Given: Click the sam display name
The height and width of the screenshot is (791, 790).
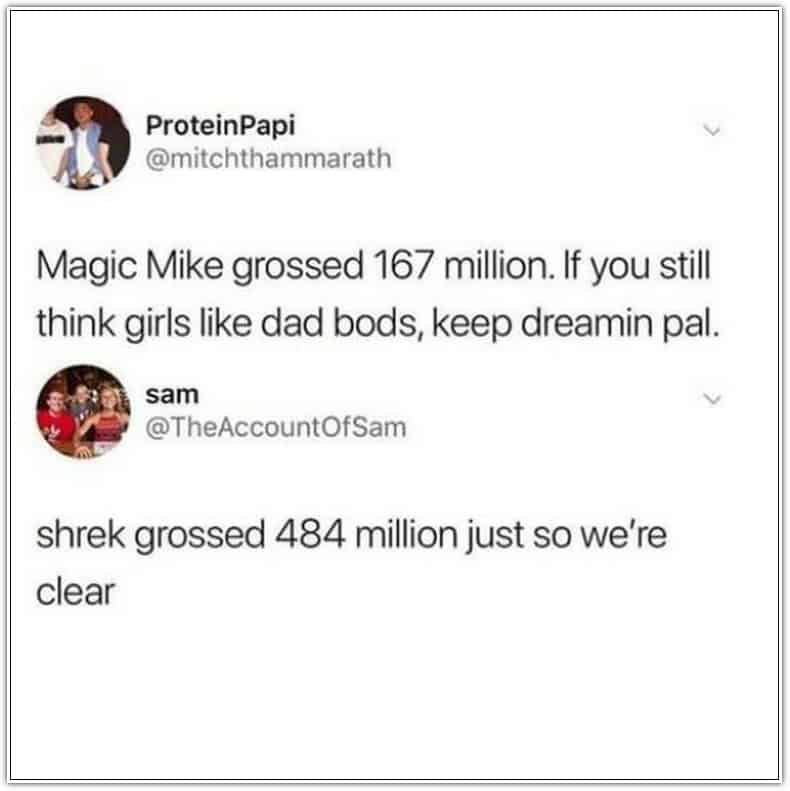Looking at the screenshot, I should (x=172, y=394).
